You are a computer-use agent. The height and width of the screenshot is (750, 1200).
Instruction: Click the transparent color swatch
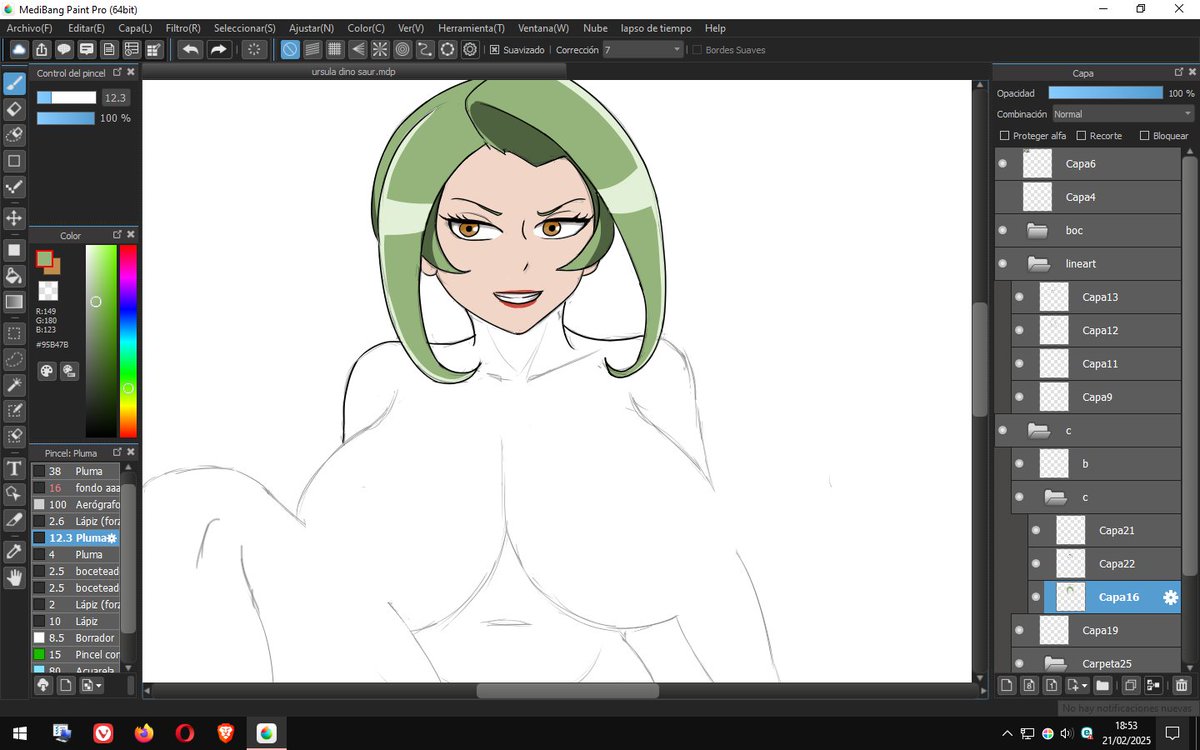[x=47, y=290]
